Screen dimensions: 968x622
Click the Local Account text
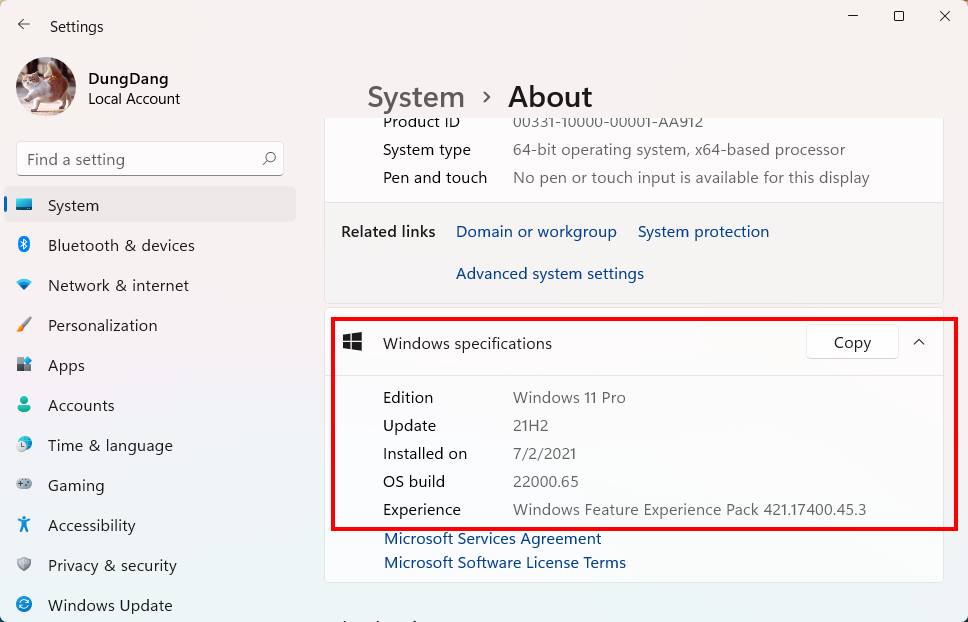pyautogui.click(x=134, y=99)
